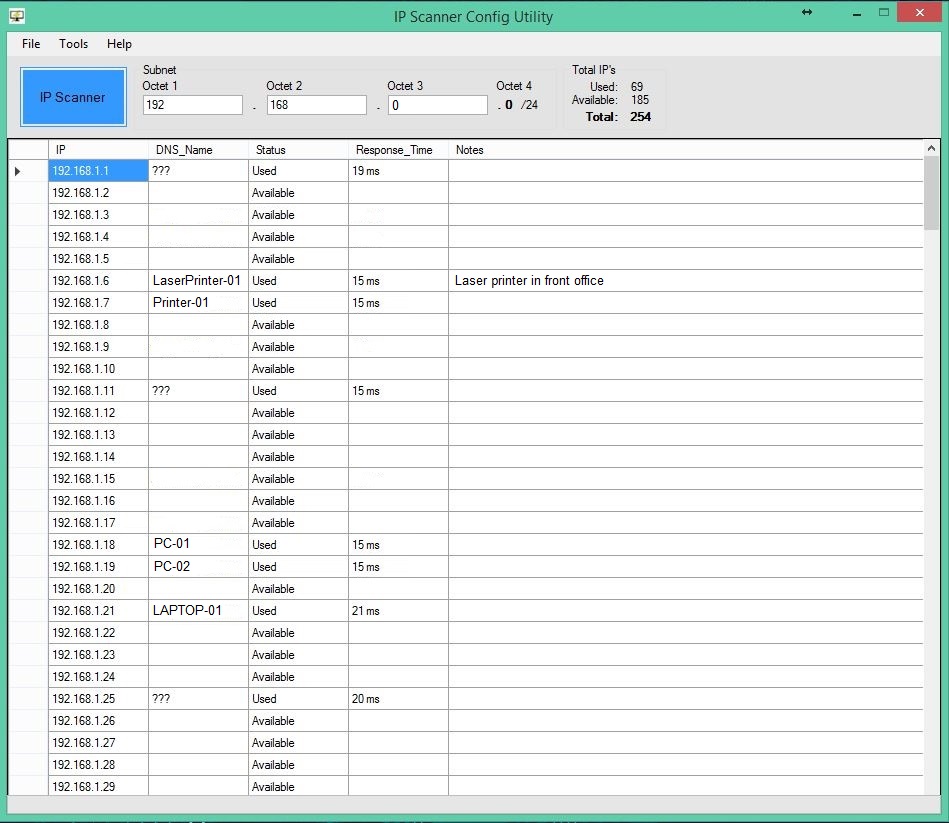Click the resize arrows icon in title bar
This screenshot has width=949, height=823.
(807, 13)
